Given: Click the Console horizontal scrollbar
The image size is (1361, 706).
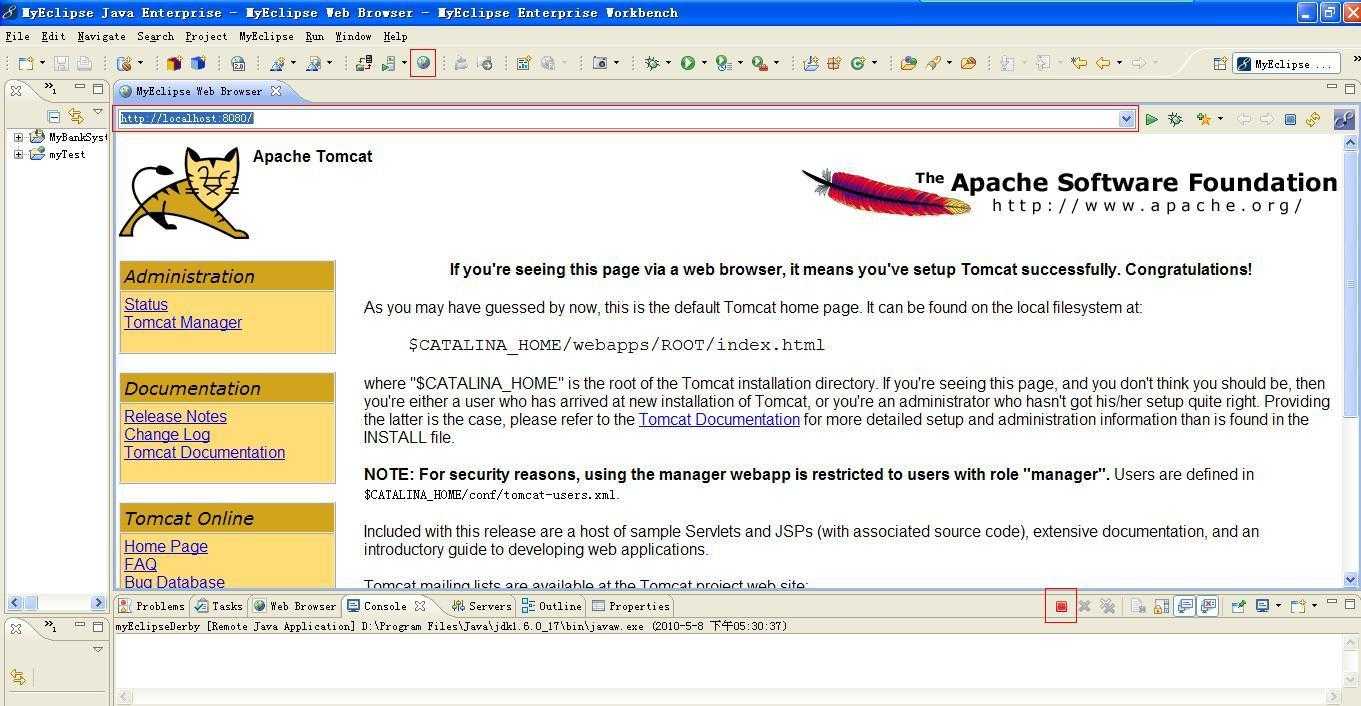Looking at the screenshot, I should coord(727,697).
